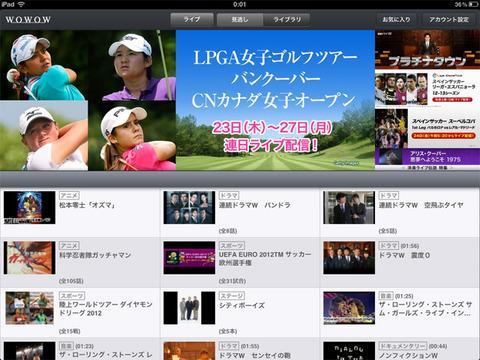Open the プラチナタウン banner

[x=427, y=49]
